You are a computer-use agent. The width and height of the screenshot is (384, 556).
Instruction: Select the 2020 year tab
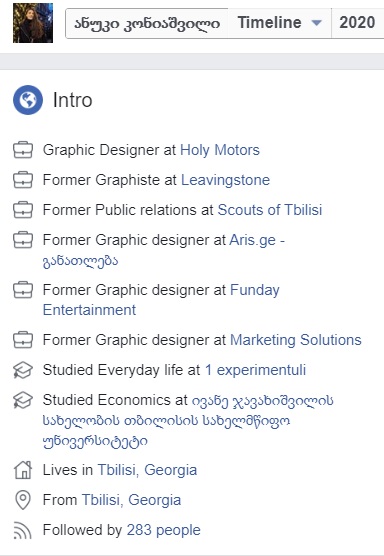pos(357,23)
